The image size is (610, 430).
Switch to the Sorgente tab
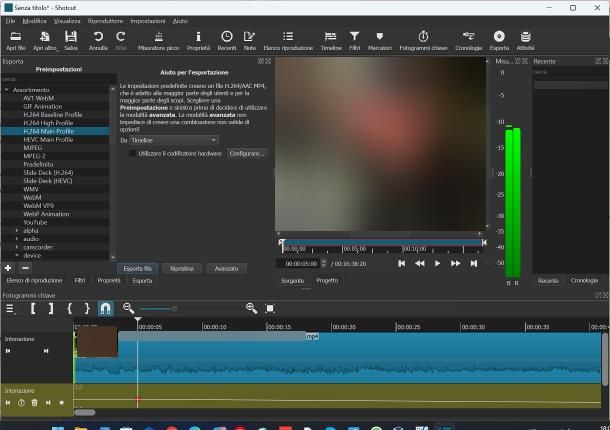[292, 281]
